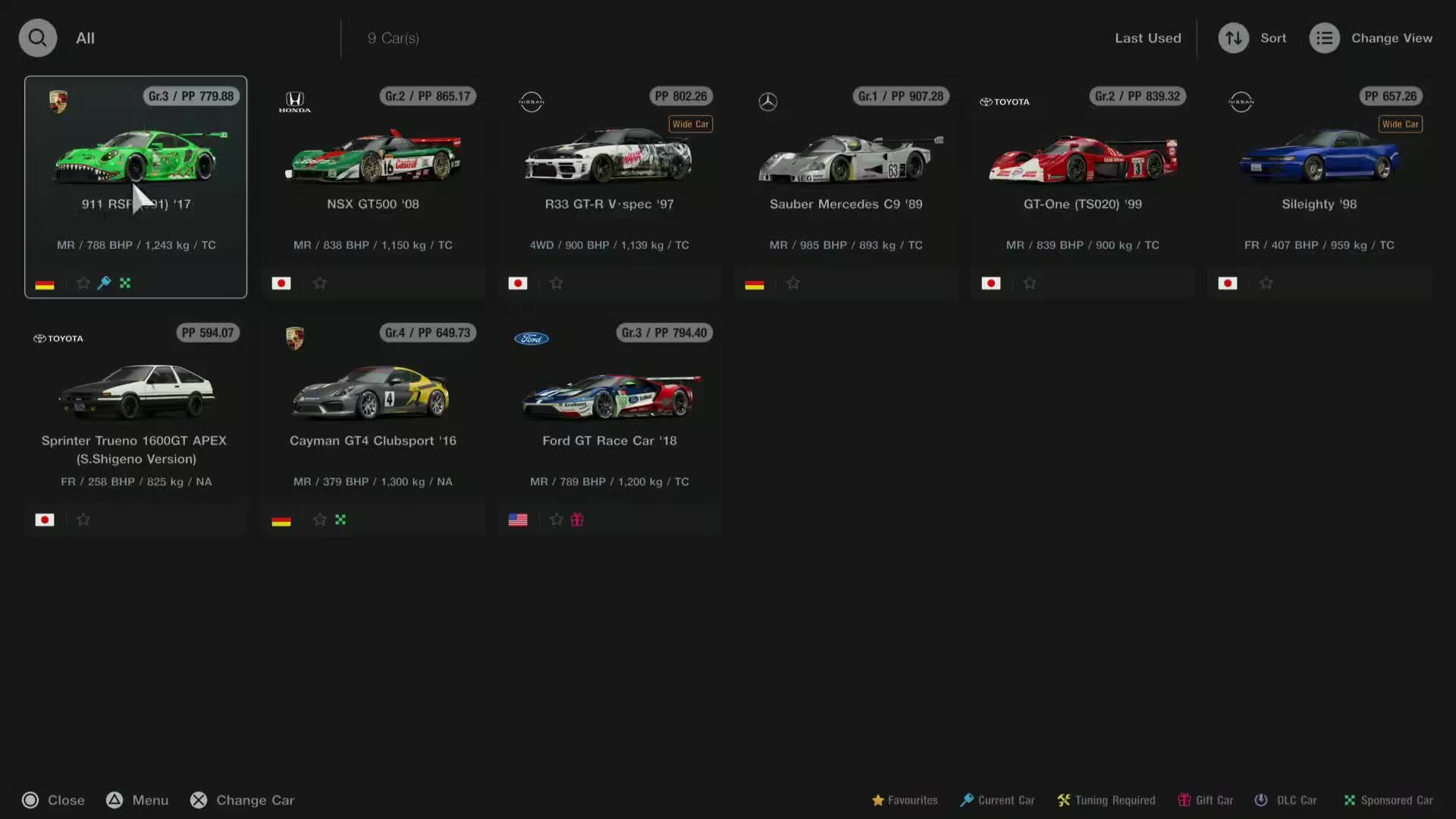
Task: Open the All filter search label
Action: click(85, 38)
